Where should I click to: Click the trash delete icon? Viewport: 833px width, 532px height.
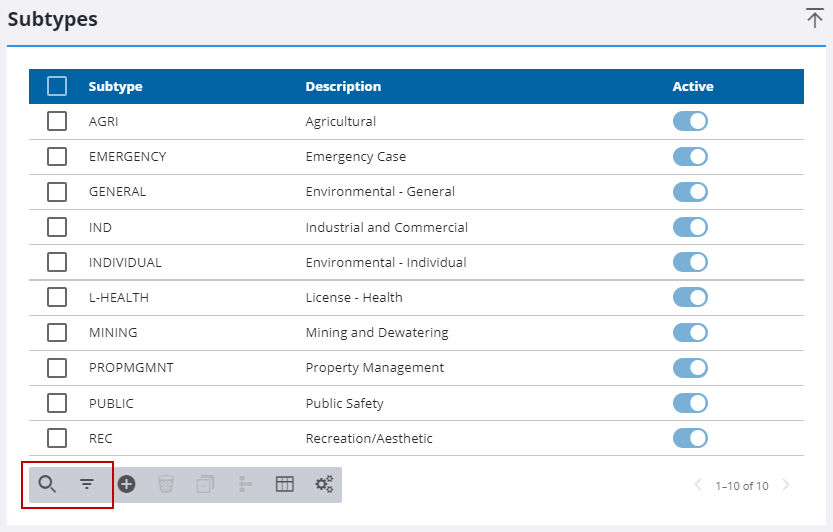166,485
